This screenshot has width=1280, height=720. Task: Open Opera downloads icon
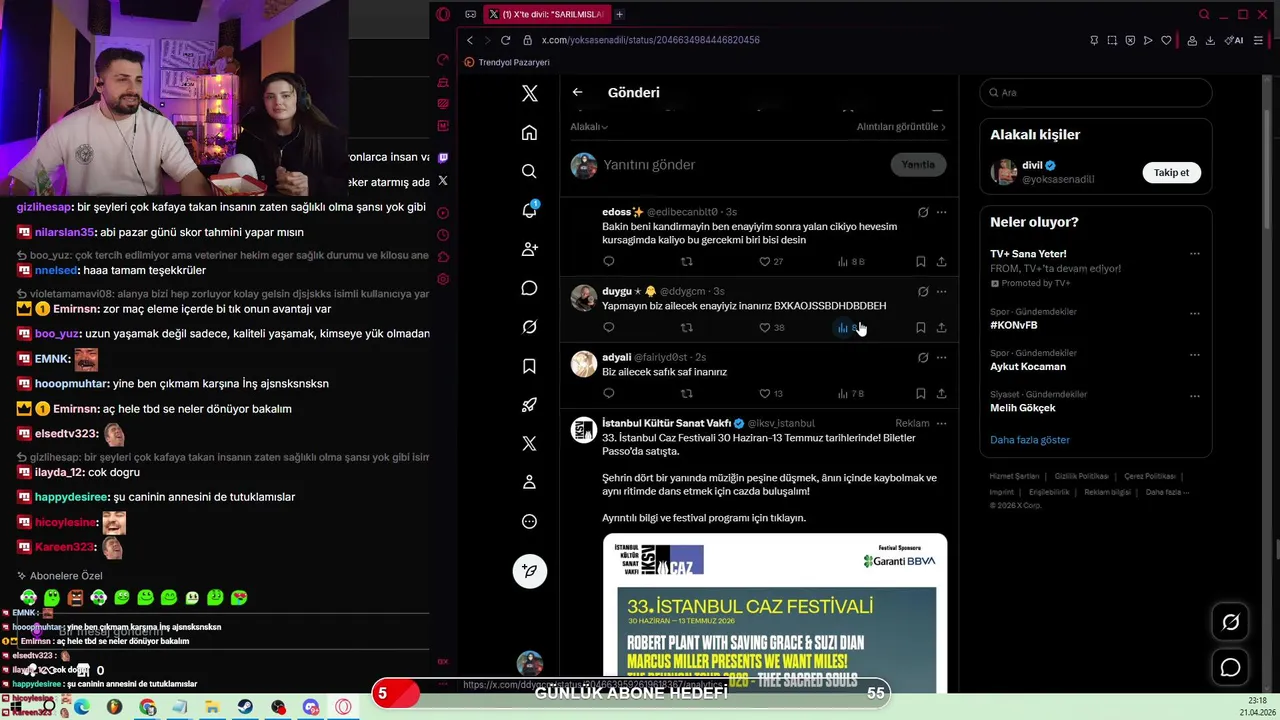pyautogui.click(x=1210, y=40)
